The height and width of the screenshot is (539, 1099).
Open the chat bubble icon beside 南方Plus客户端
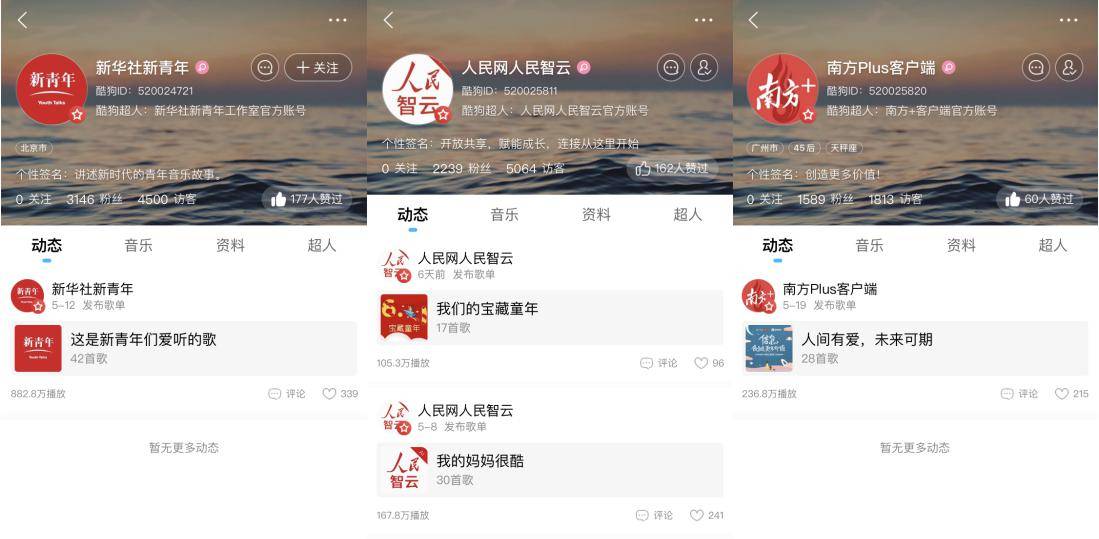[1036, 67]
